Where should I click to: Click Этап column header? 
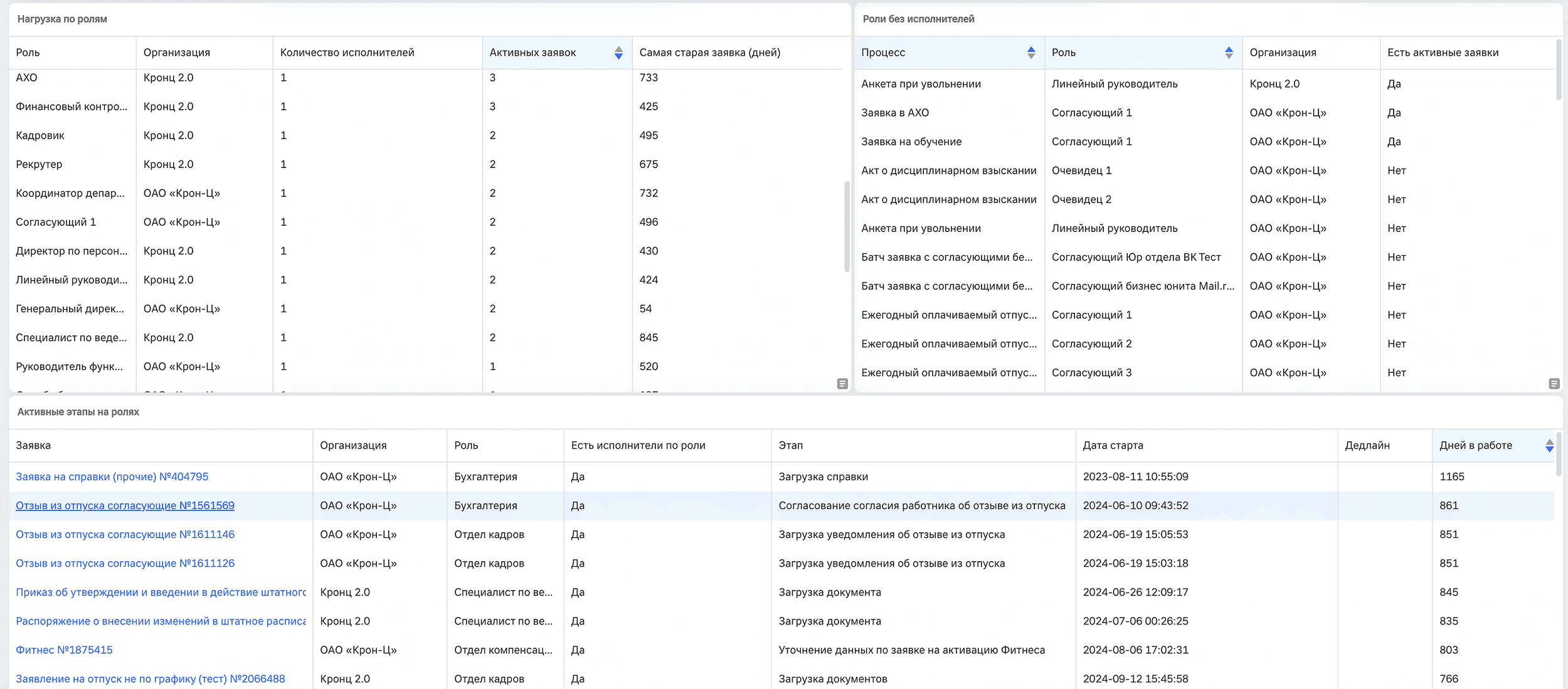923,446
